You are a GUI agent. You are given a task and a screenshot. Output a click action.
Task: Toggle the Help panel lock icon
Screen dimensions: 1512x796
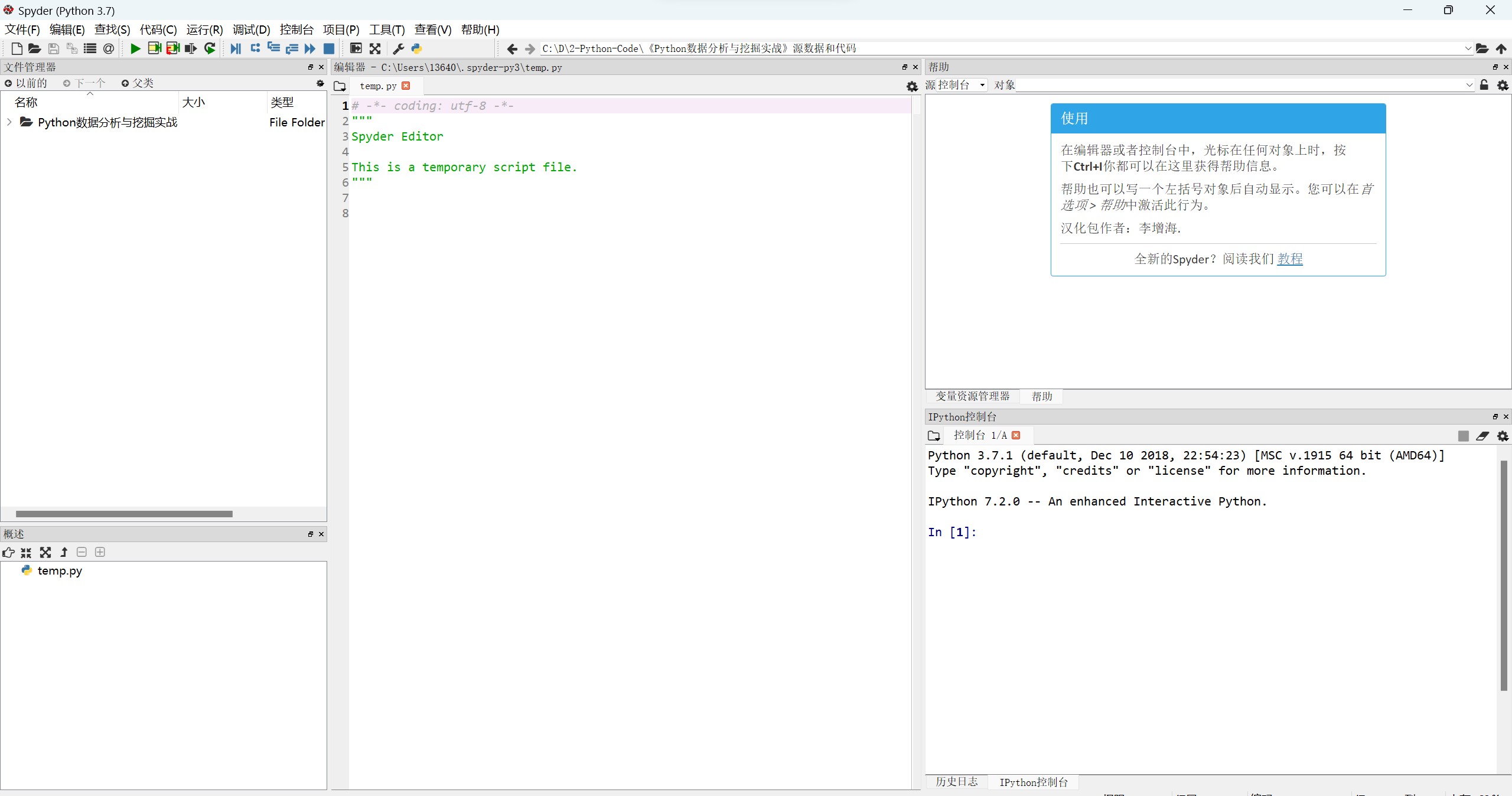[x=1484, y=85]
